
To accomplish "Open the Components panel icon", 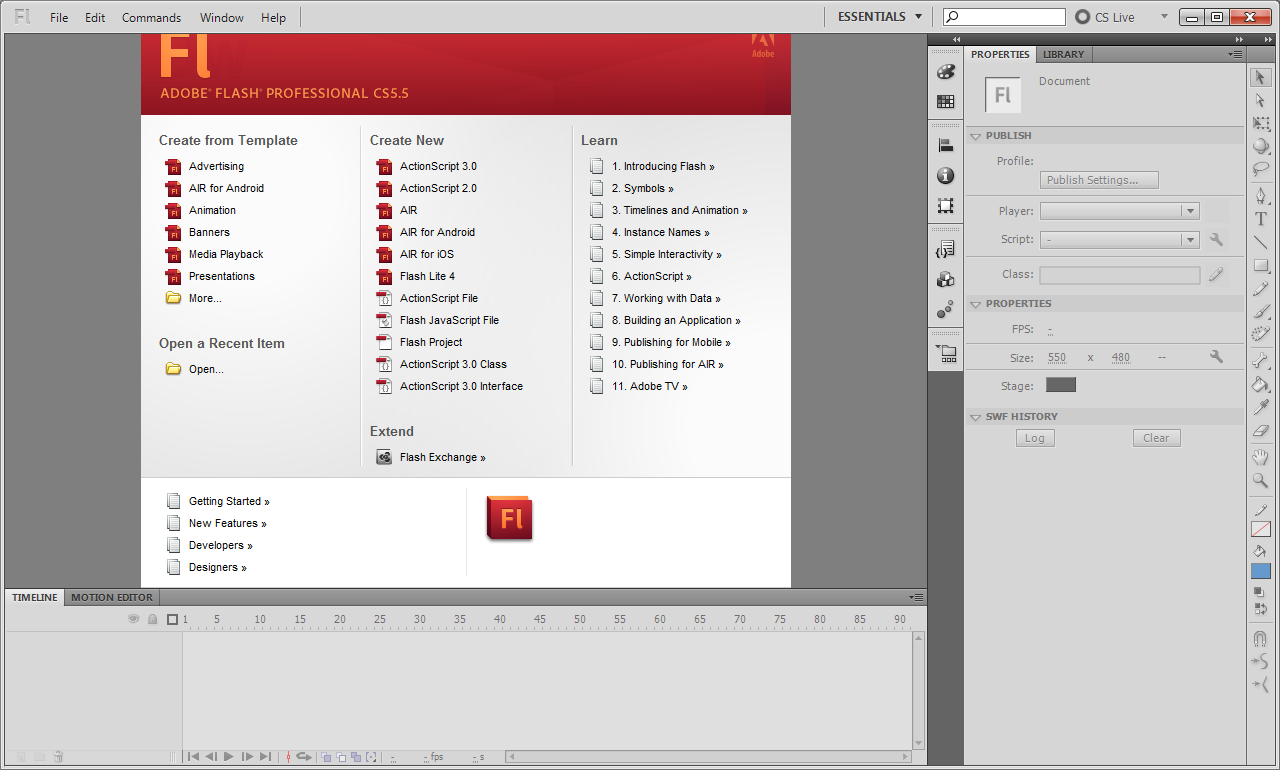I will [945, 280].
